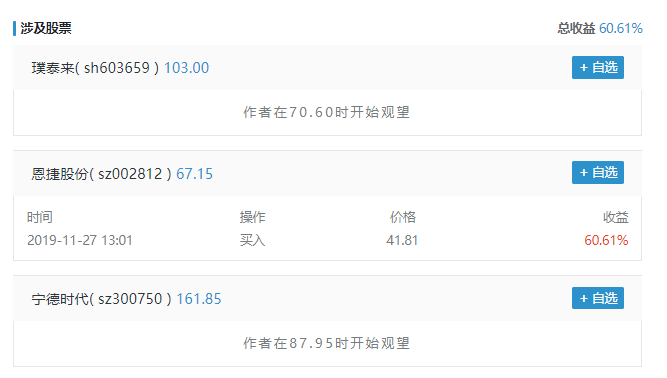Open 宁德时代 (sz300750) stock name link

pyautogui.click(x=101, y=299)
